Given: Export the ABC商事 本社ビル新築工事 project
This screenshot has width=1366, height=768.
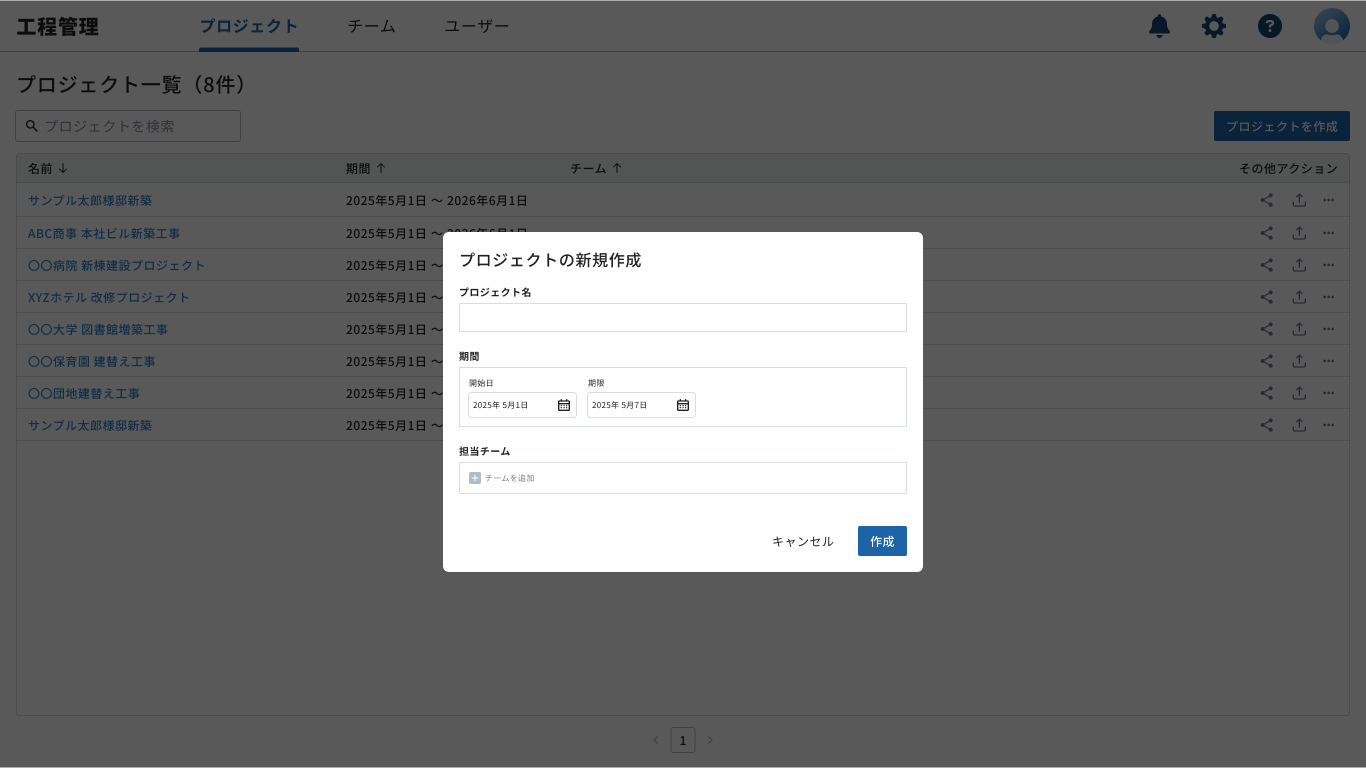Looking at the screenshot, I should click(x=1299, y=232).
